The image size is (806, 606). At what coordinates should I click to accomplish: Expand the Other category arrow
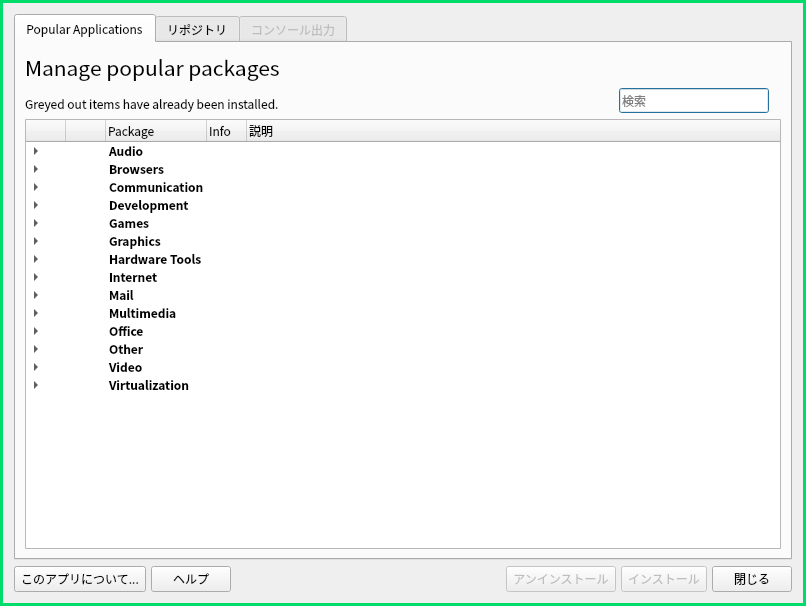(35, 349)
